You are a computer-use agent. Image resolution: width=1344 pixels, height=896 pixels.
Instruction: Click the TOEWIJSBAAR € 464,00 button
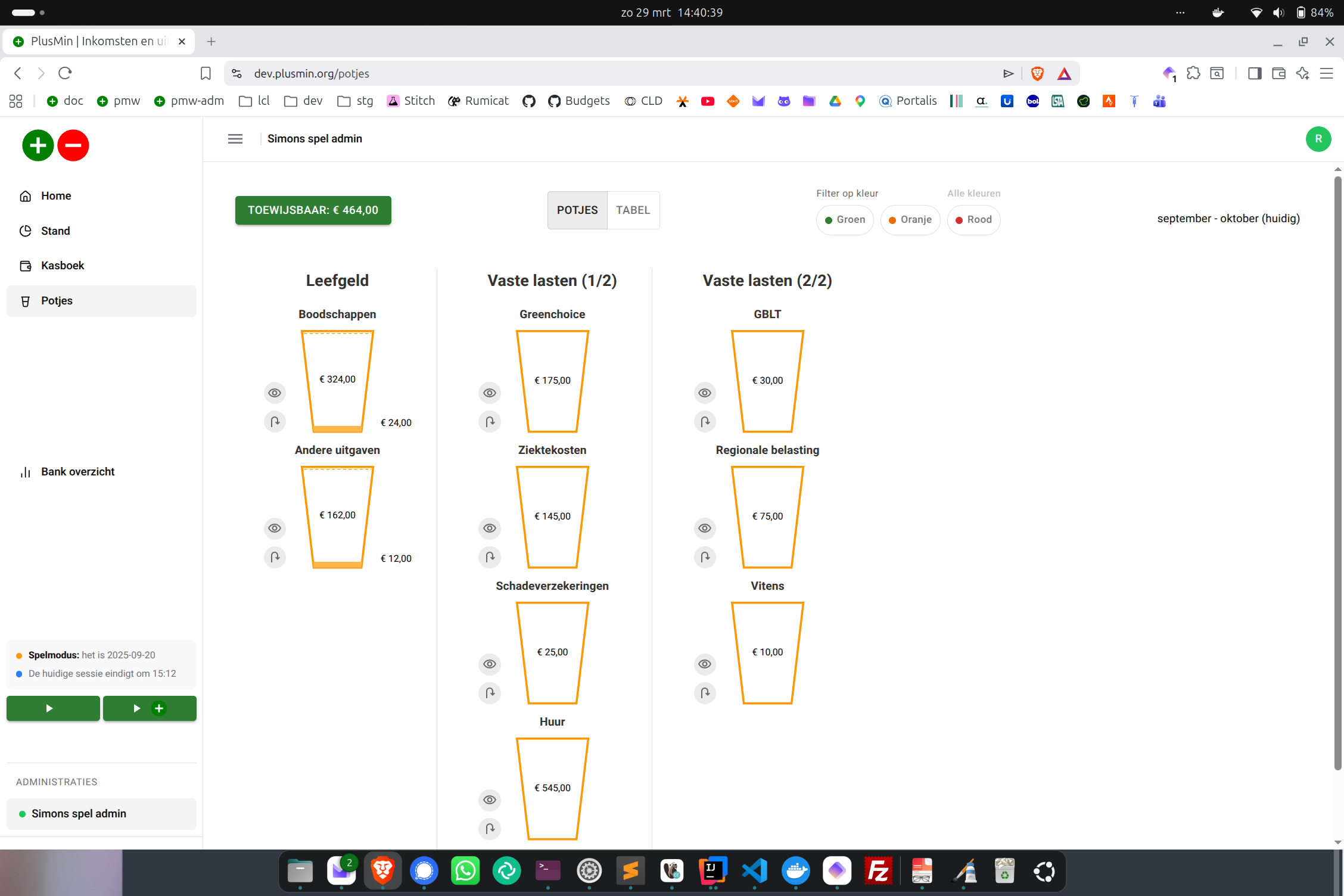313,210
